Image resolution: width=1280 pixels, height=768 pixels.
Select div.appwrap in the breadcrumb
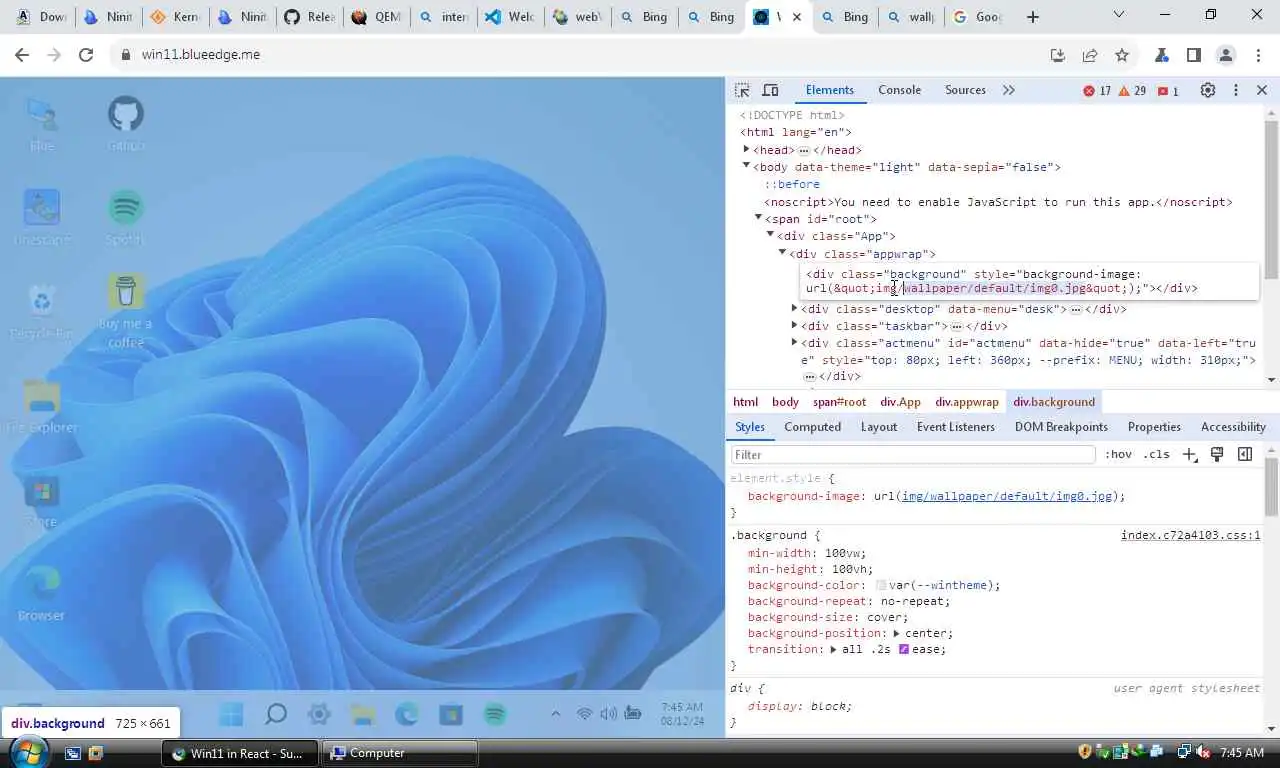pos(967,402)
